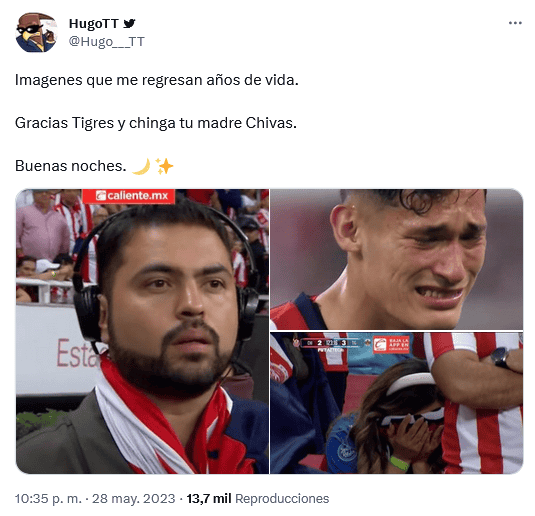535x516 pixels.
Task: Open the HugoTT display name link
Action: [x=93, y=24]
